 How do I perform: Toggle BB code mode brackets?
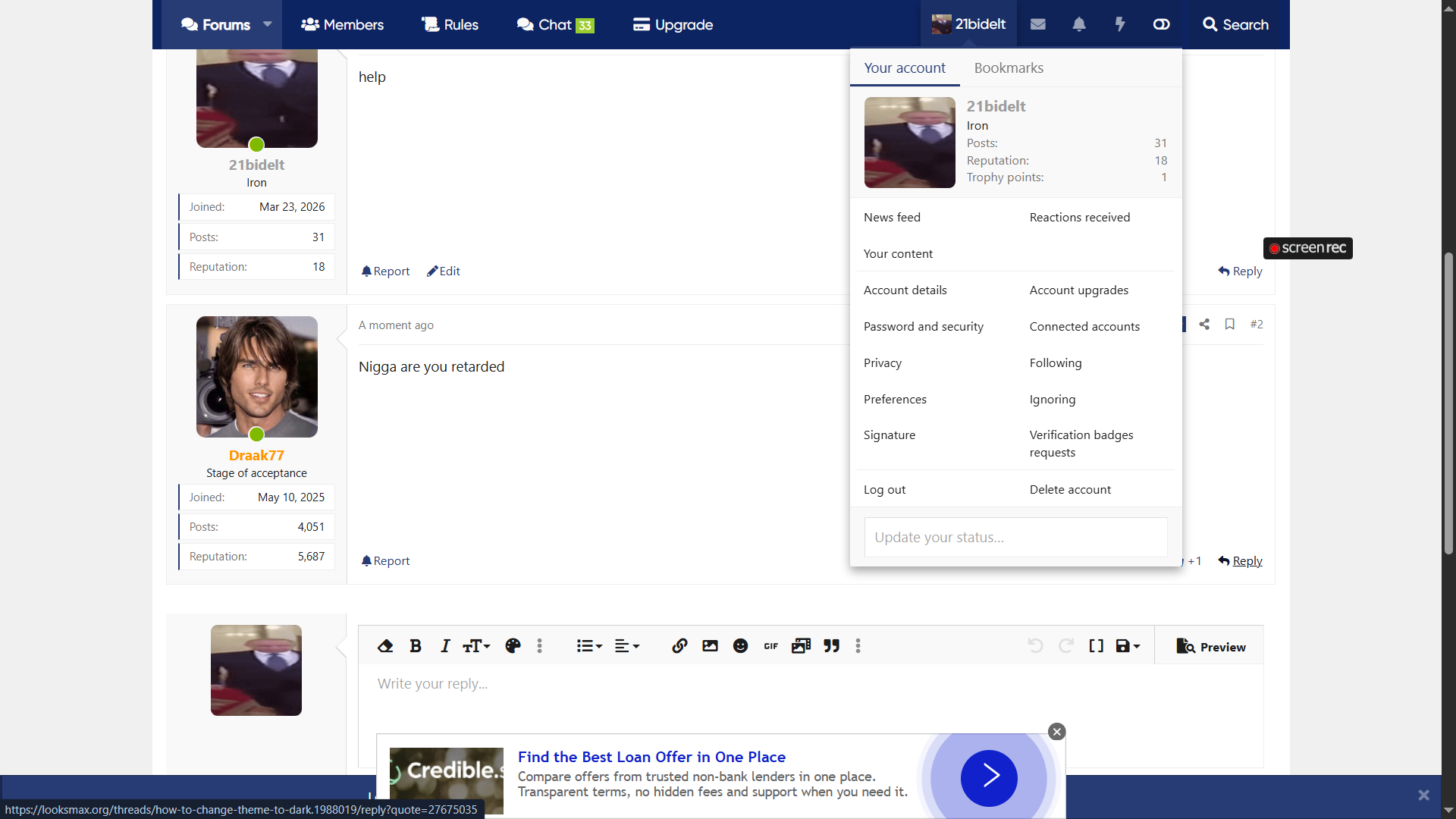[x=1096, y=646]
